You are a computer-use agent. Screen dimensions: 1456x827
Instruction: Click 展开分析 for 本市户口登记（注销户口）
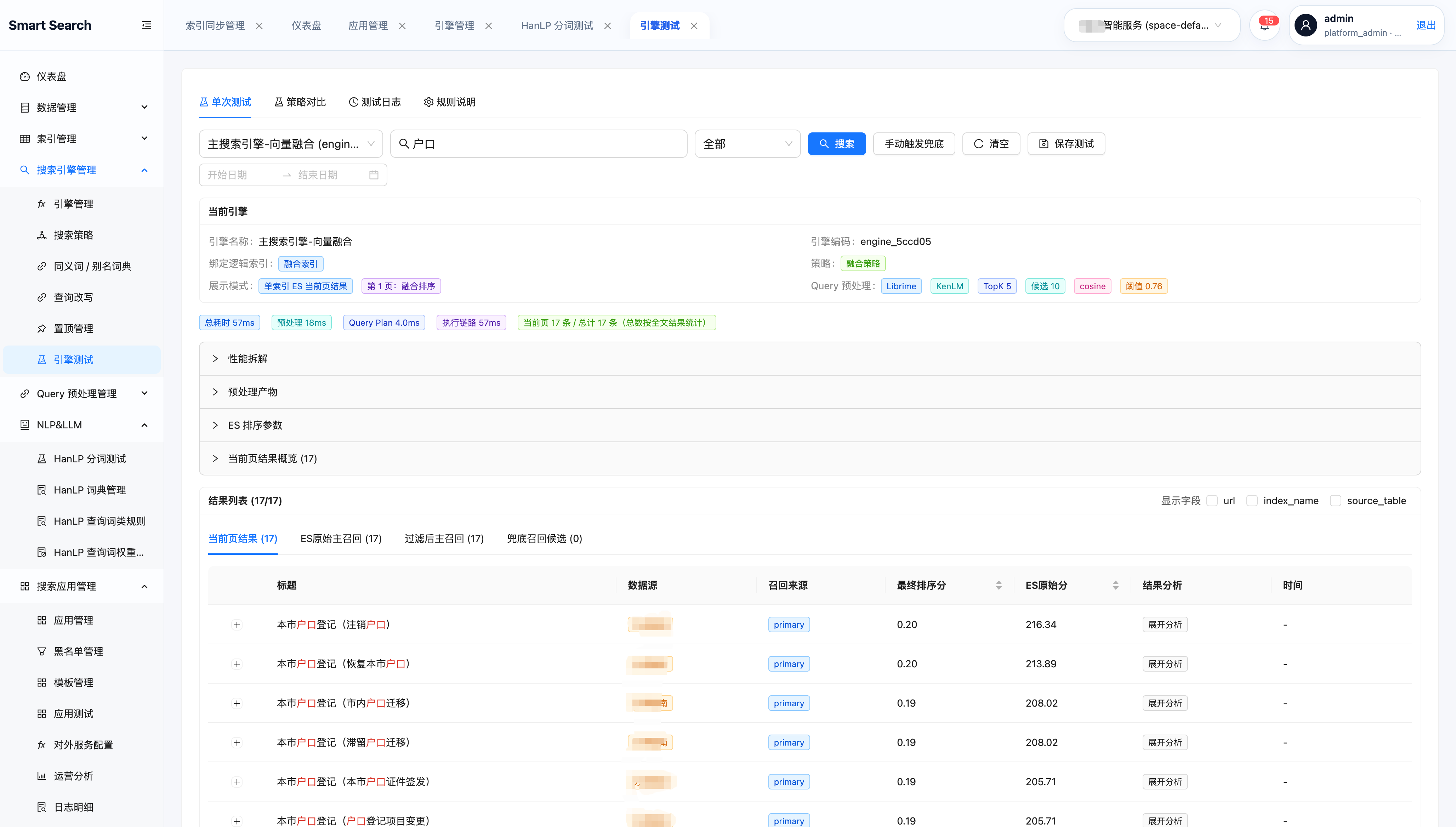pos(1165,625)
